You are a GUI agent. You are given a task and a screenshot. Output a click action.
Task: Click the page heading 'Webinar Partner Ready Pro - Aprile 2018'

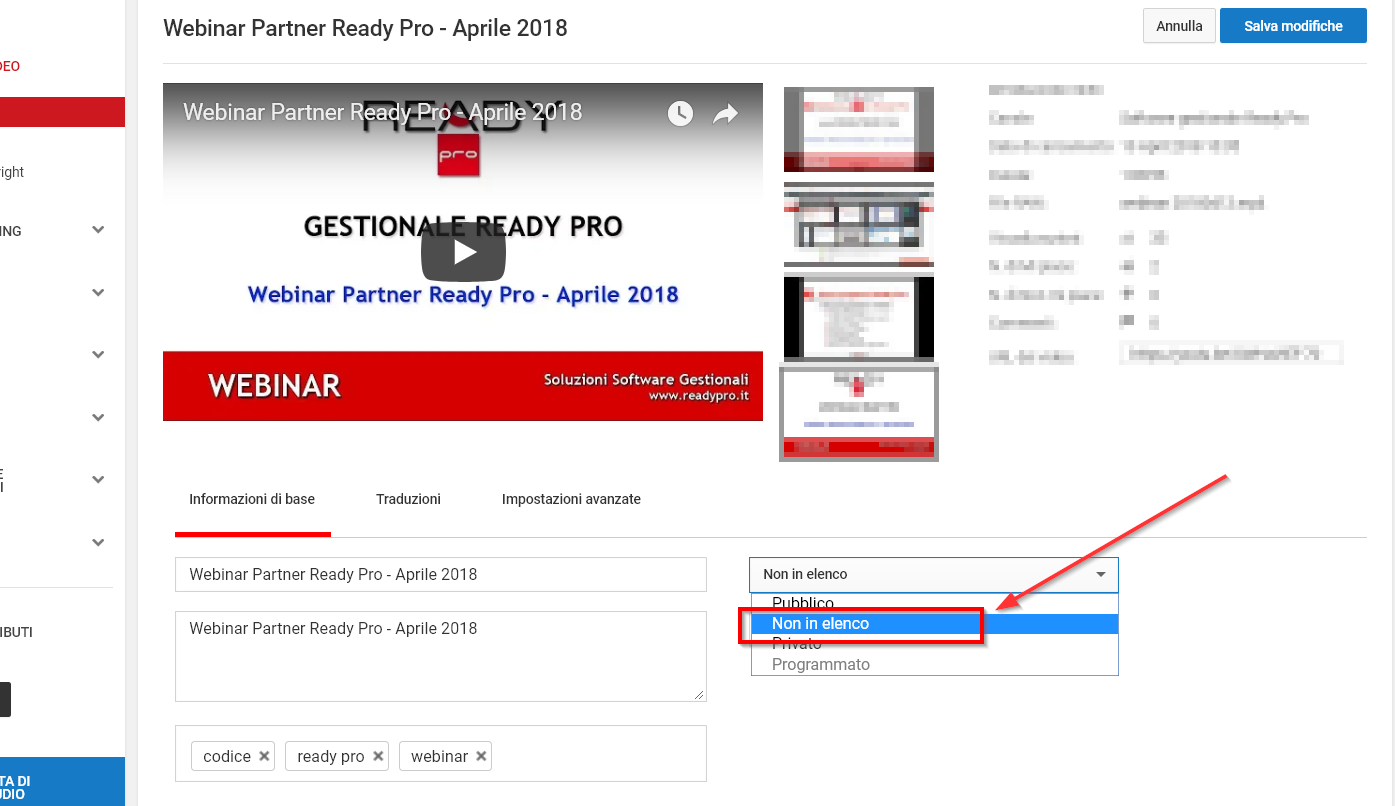365,28
